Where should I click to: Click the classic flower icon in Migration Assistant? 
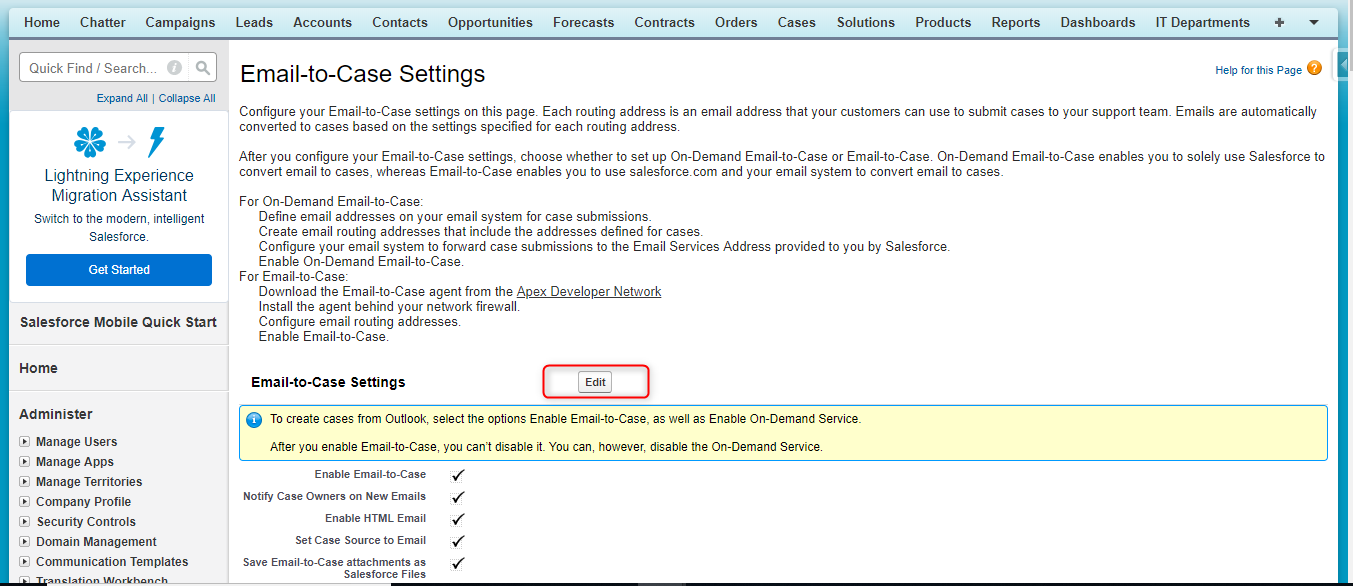[x=90, y=142]
